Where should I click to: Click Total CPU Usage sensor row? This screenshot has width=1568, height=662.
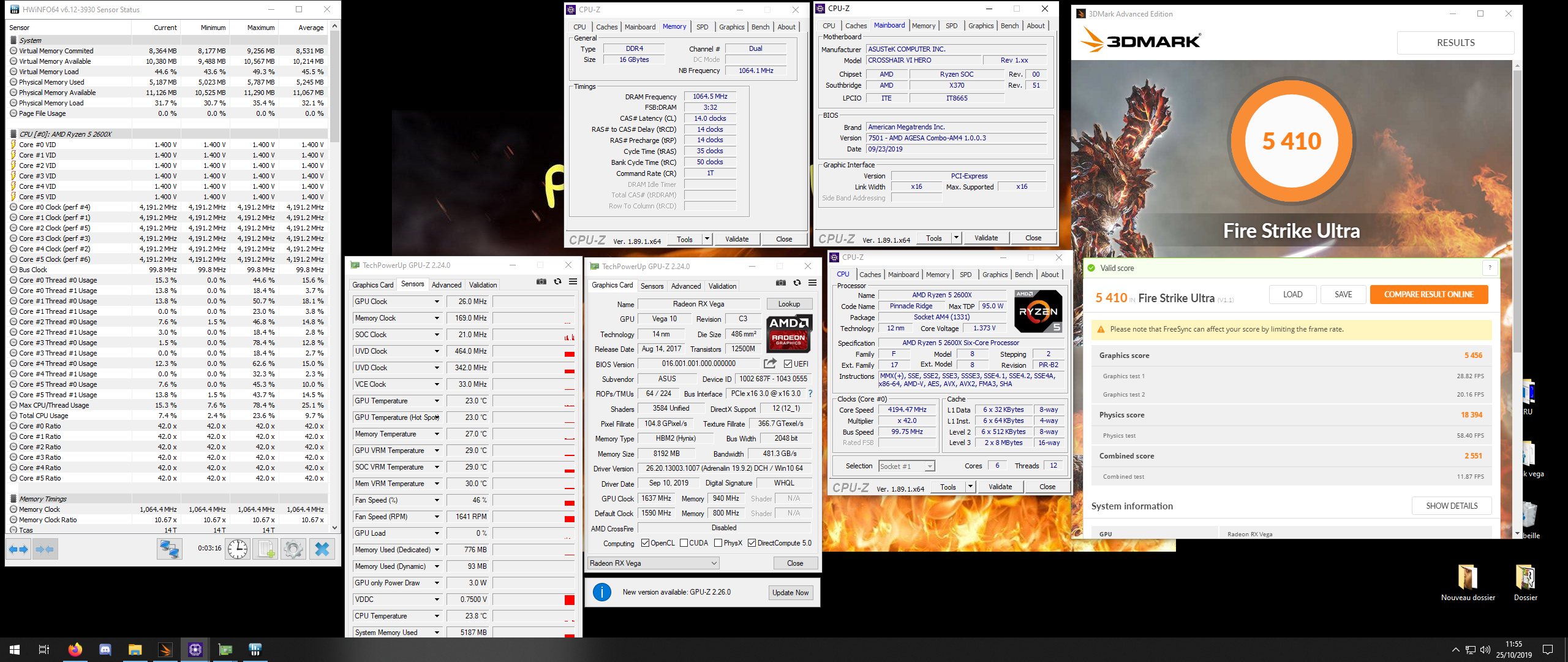click(x=167, y=416)
